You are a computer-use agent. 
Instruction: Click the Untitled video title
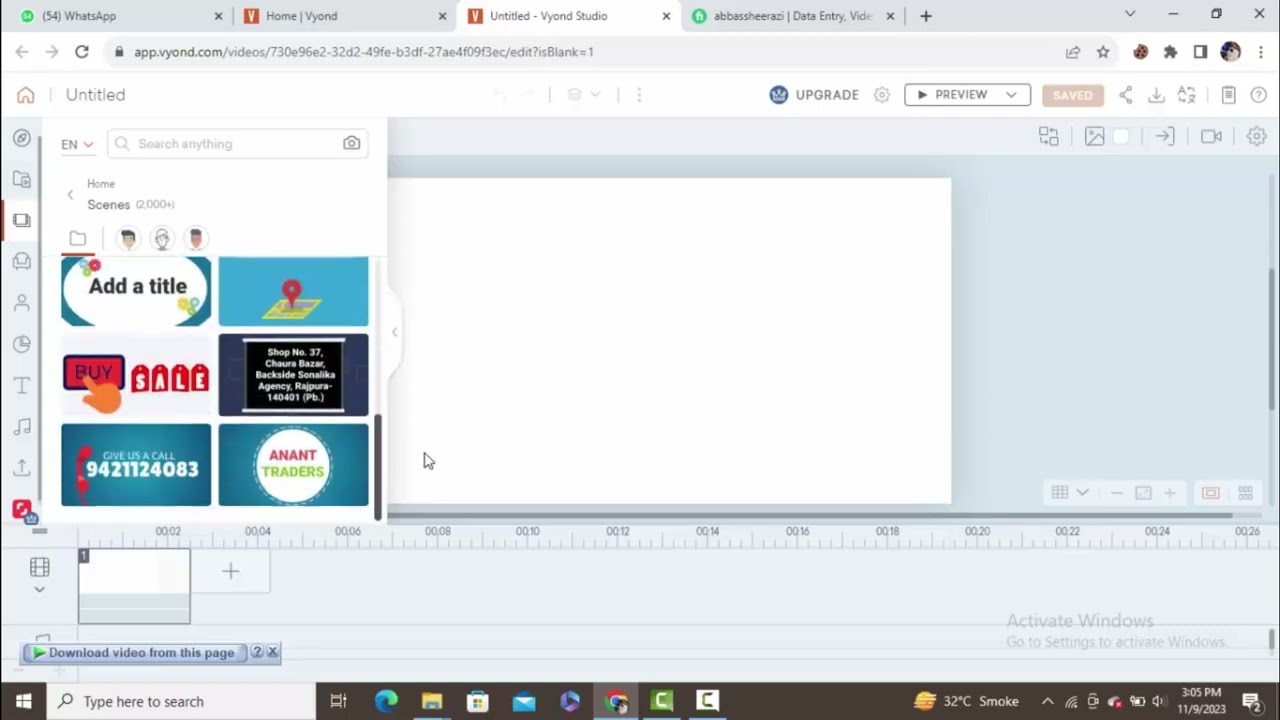(96, 95)
